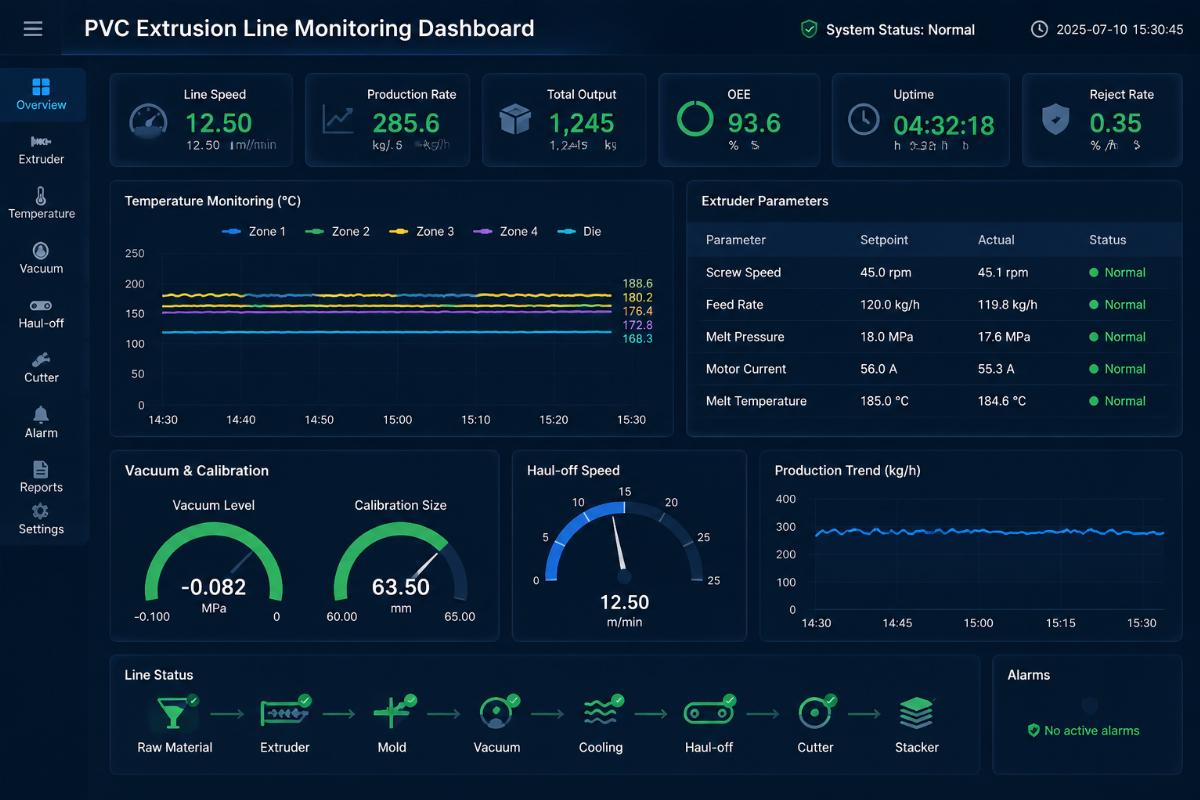Click the Total Output box icon
The image size is (1200, 800).
515,120
